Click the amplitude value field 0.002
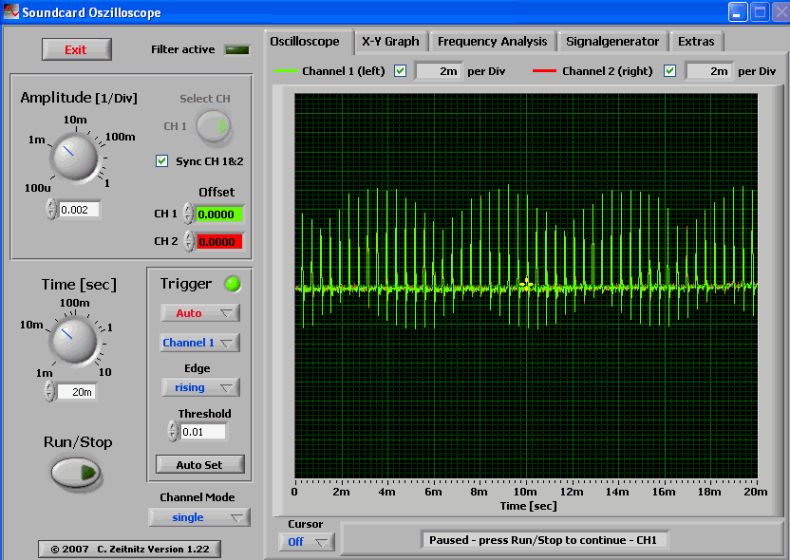 coord(79,210)
